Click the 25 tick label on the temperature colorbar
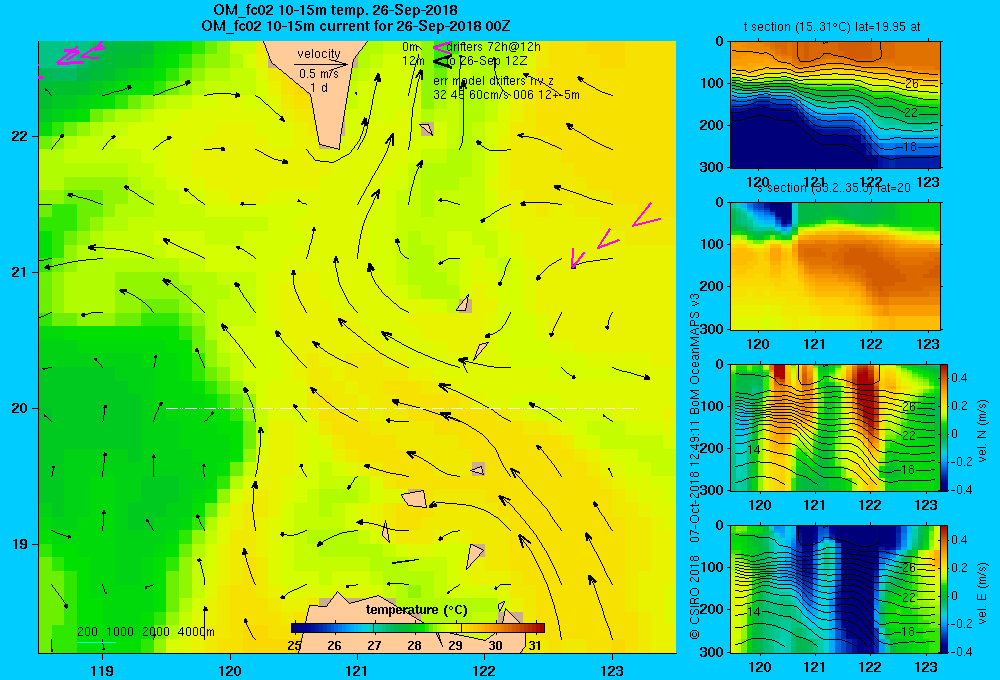 pyautogui.click(x=294, y=646)
